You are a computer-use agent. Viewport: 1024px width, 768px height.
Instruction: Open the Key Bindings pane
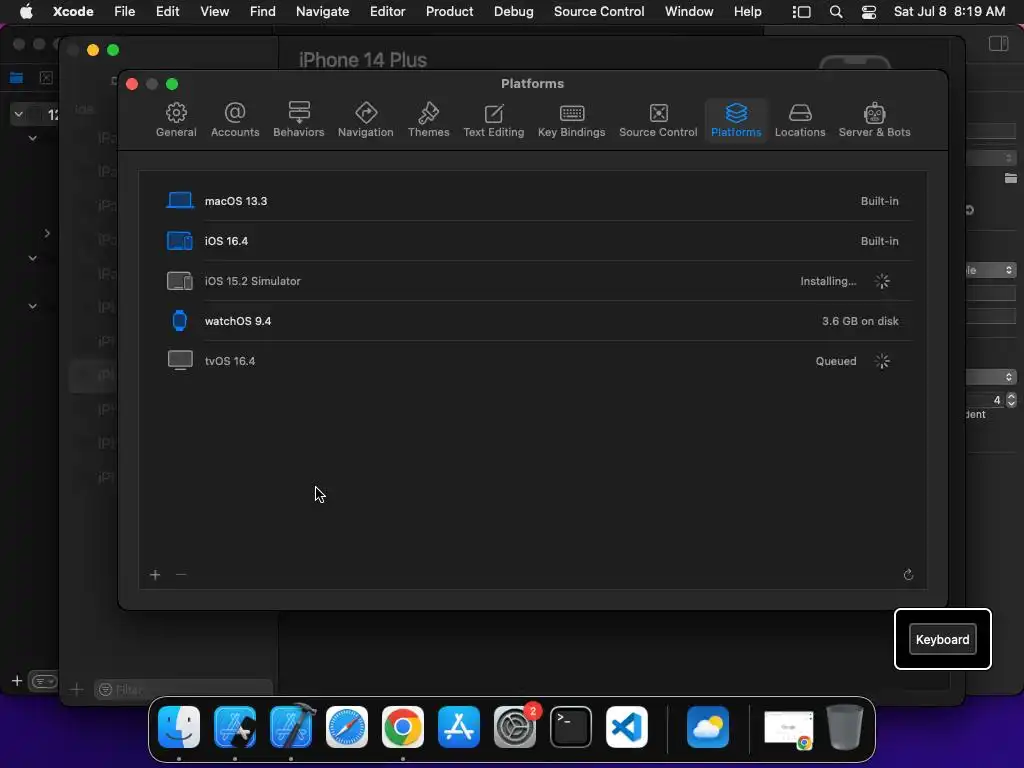click(571, 120)
